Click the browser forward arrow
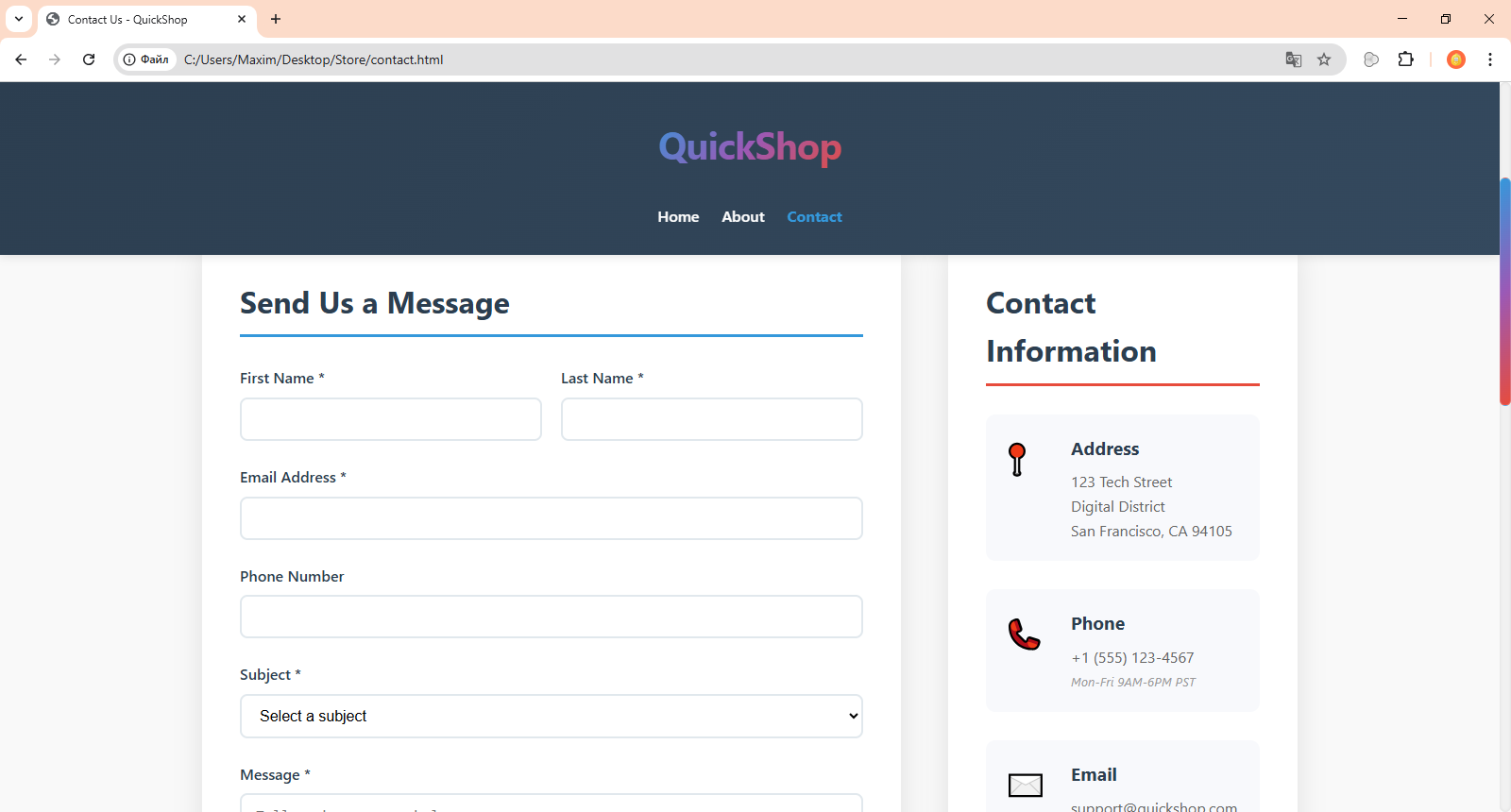 click(x=55, y=59)
